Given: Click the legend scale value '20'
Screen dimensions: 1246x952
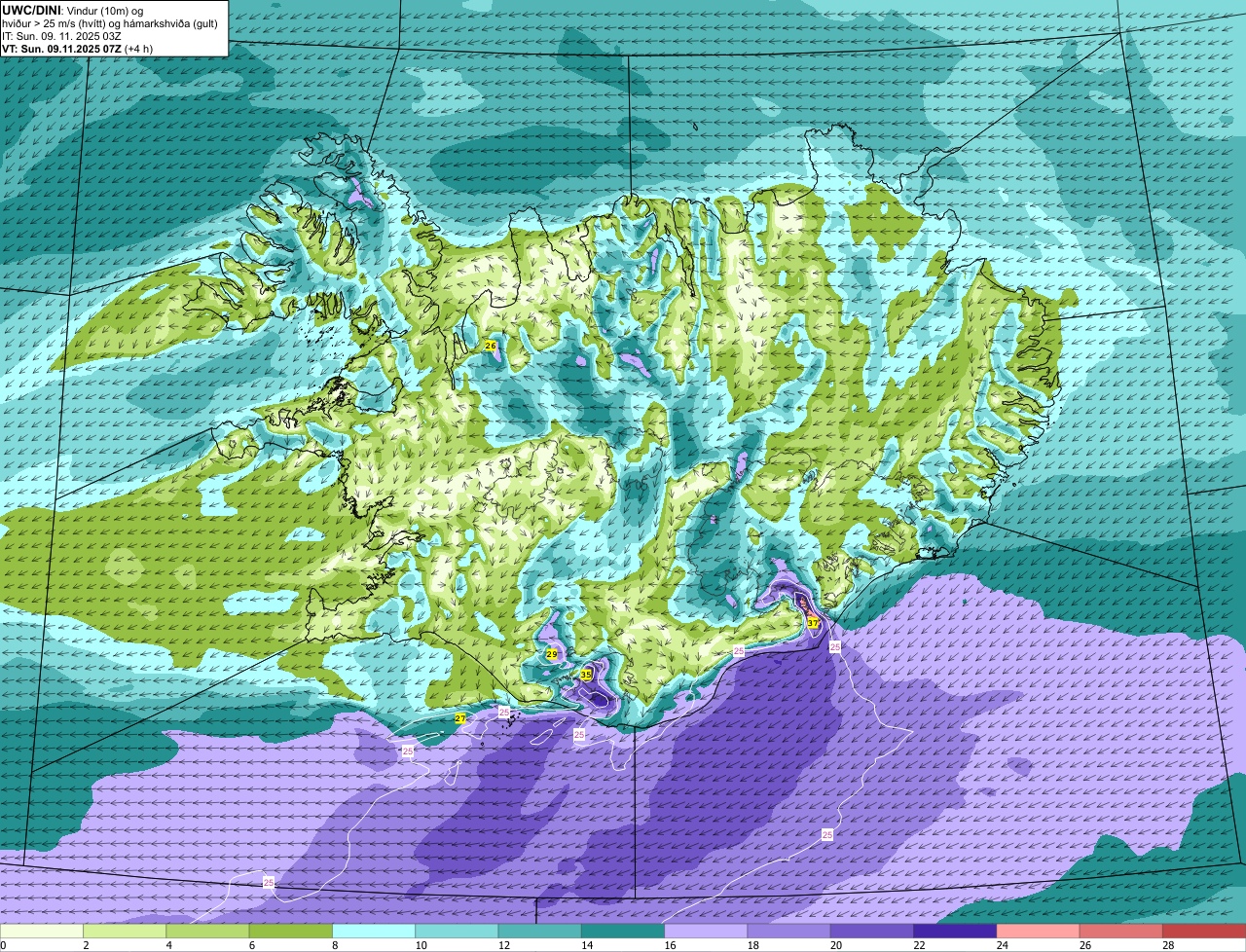Looking at the screenshot, I should click(x=836, y=945).
